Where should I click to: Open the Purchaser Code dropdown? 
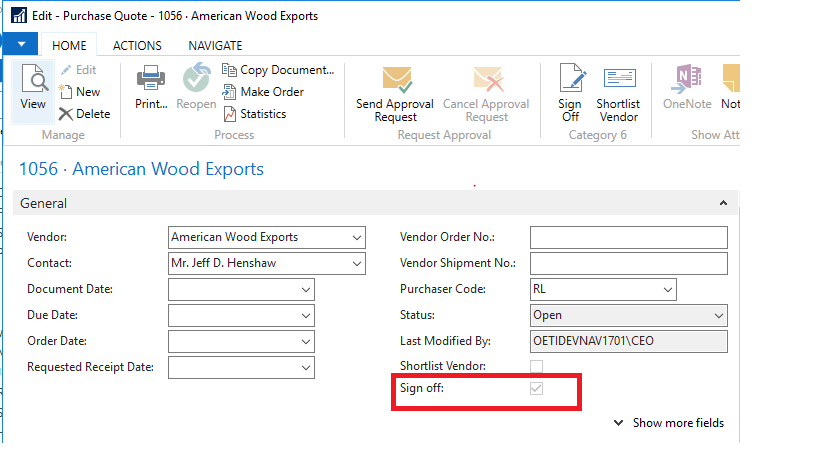coord(668,290)
